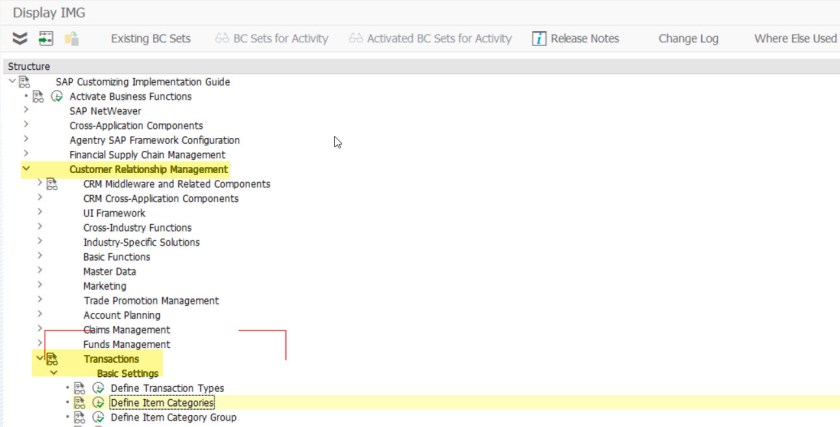The height and width of the screenshot is (427, 840).
Task: Click the greyed clipboard toolbar icon
Action: (x=72, y=39)
